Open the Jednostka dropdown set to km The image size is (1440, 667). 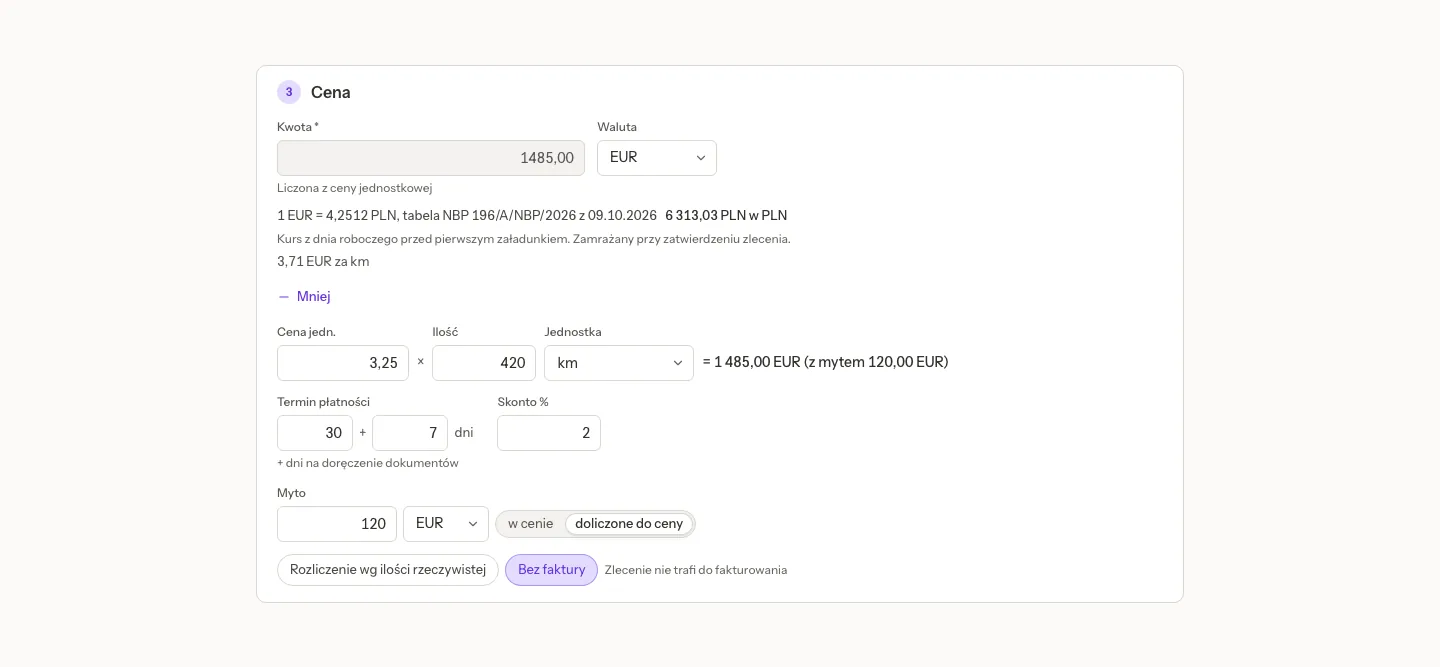point(619,363)
